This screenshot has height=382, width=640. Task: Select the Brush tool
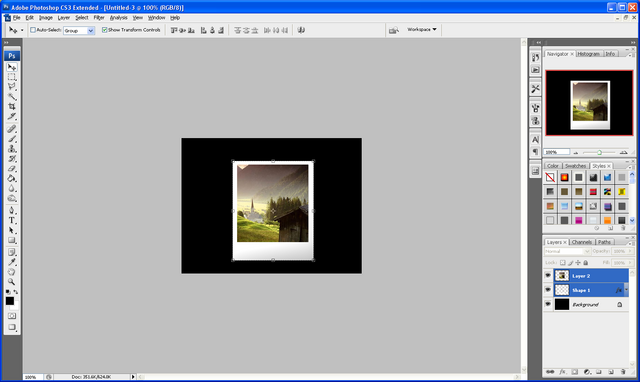click(12, 139)
